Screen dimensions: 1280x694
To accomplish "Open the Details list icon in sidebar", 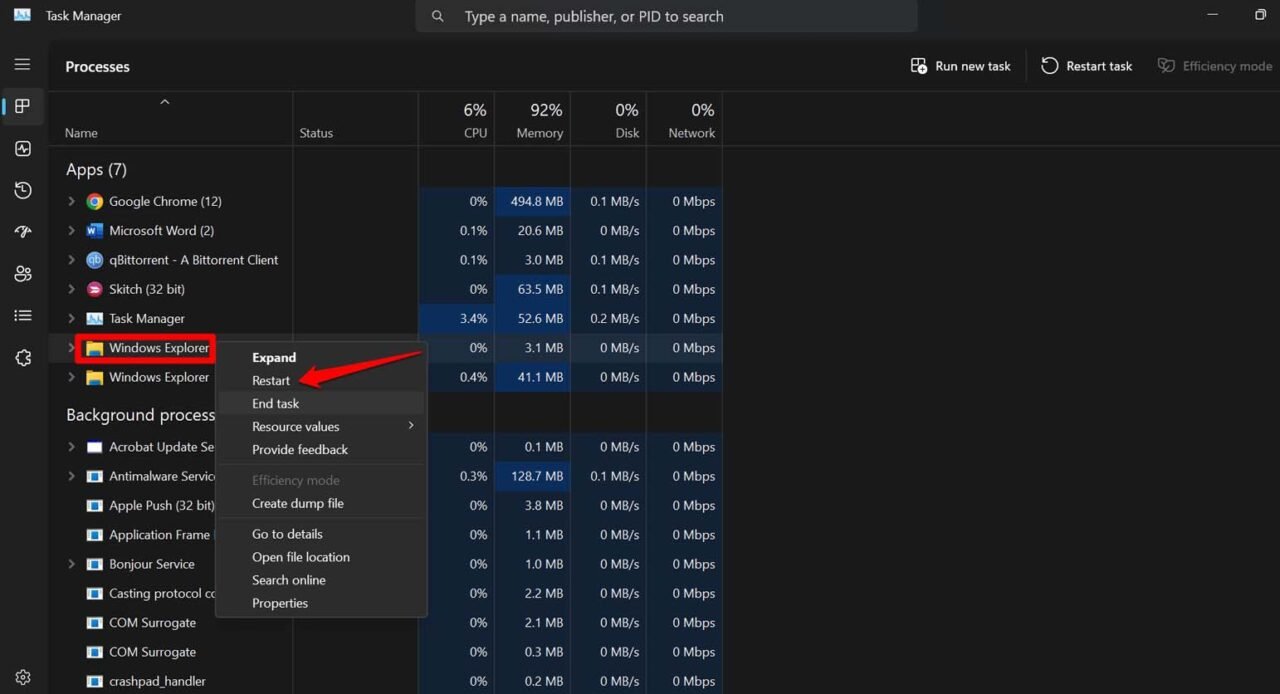I will click(22, 315).
